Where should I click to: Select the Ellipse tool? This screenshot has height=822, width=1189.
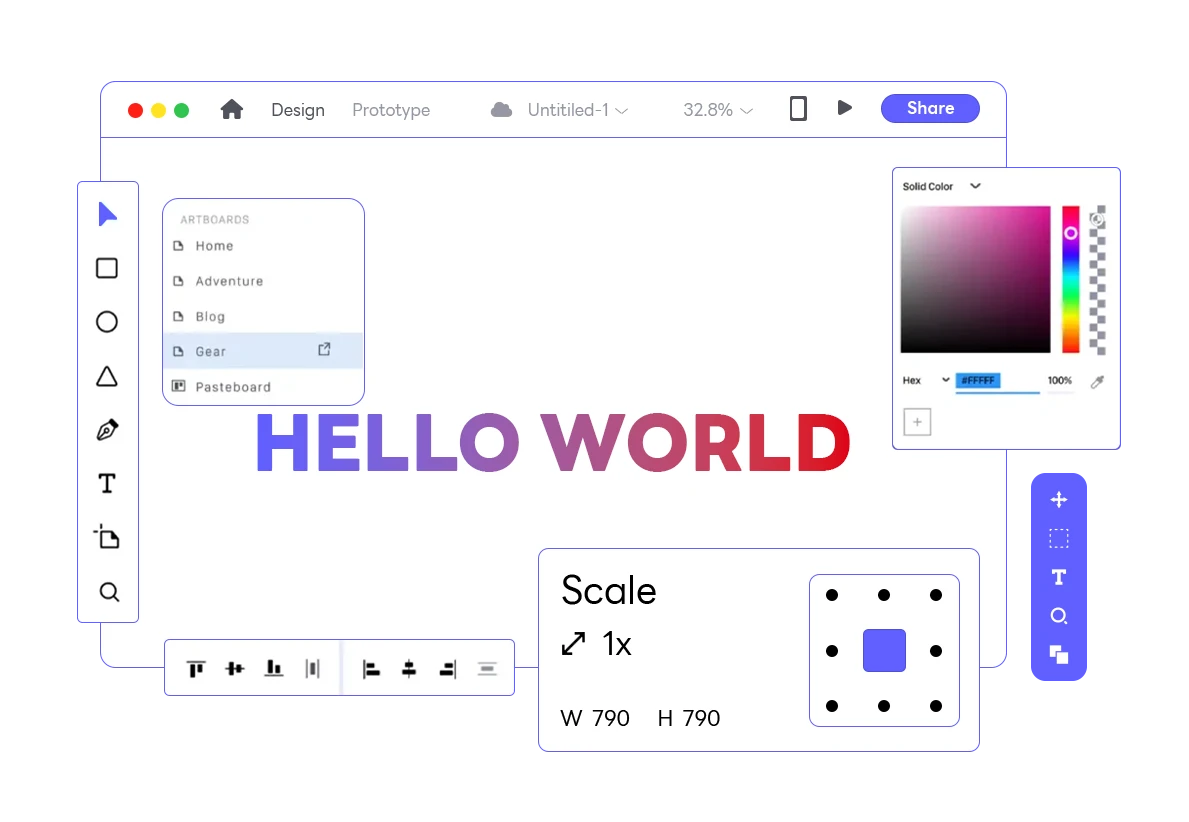tap(107, 322)
